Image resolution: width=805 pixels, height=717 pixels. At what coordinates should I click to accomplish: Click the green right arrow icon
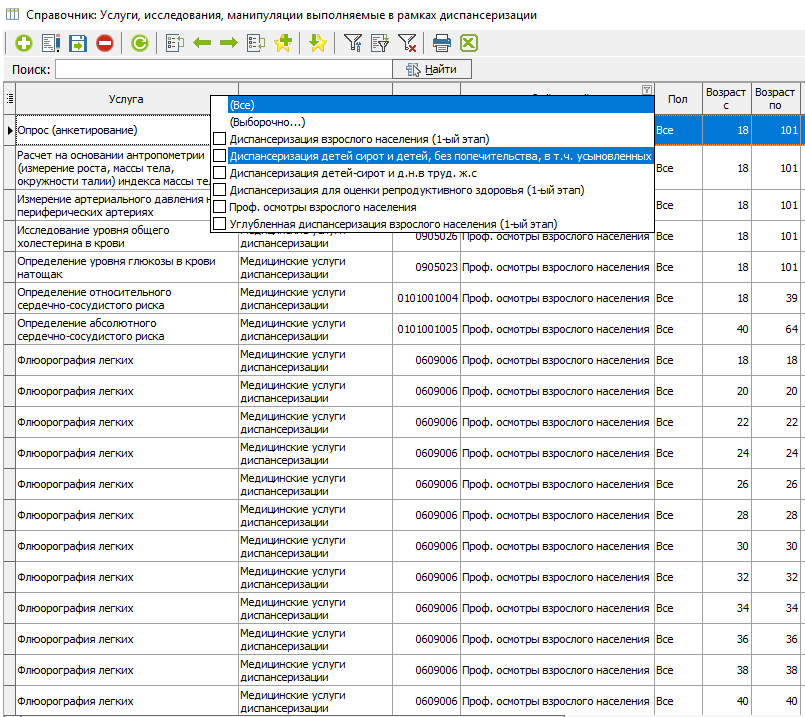228,43
